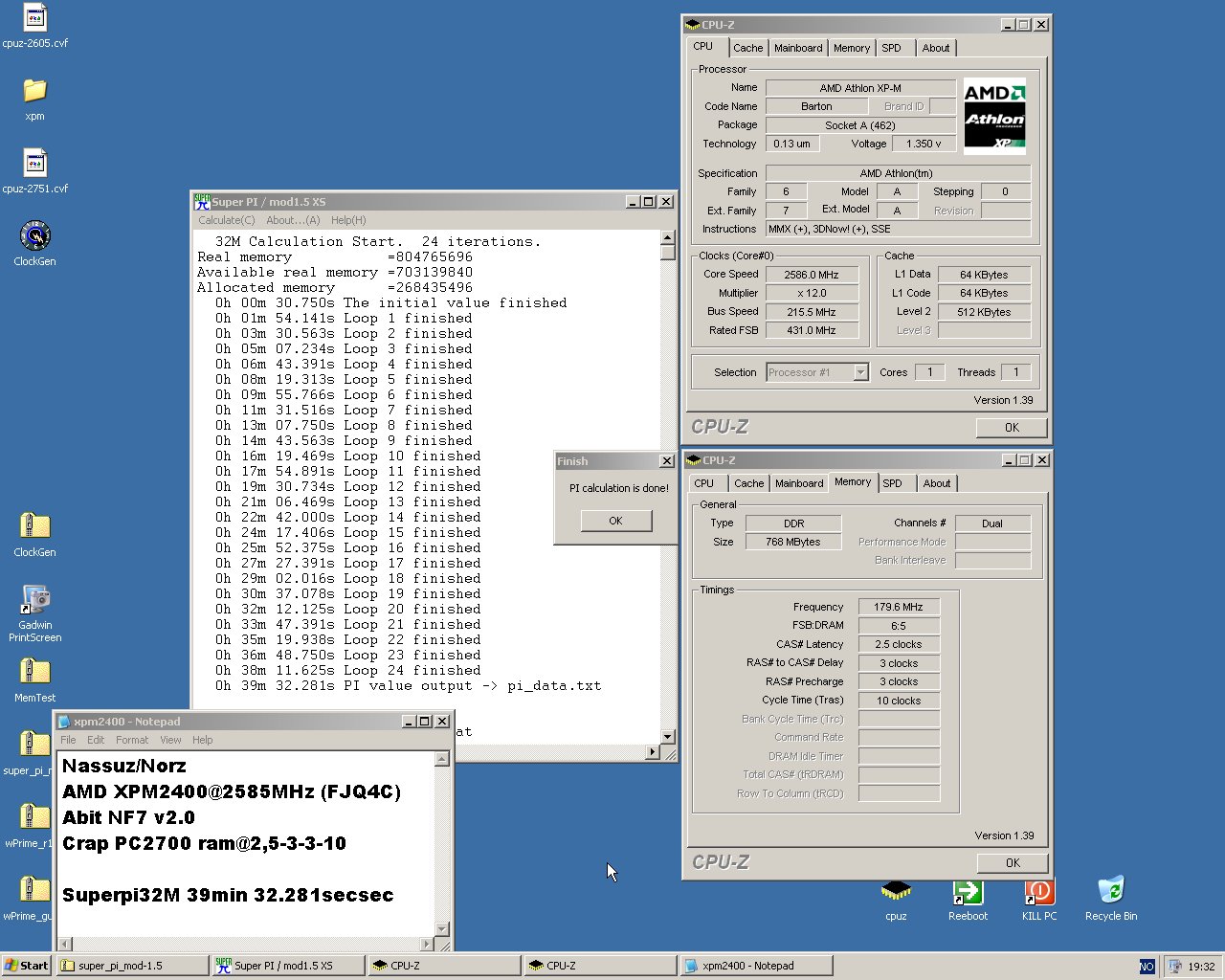Click the tray icon beside the clock

pyautogui.click(x=1173, y=967)
